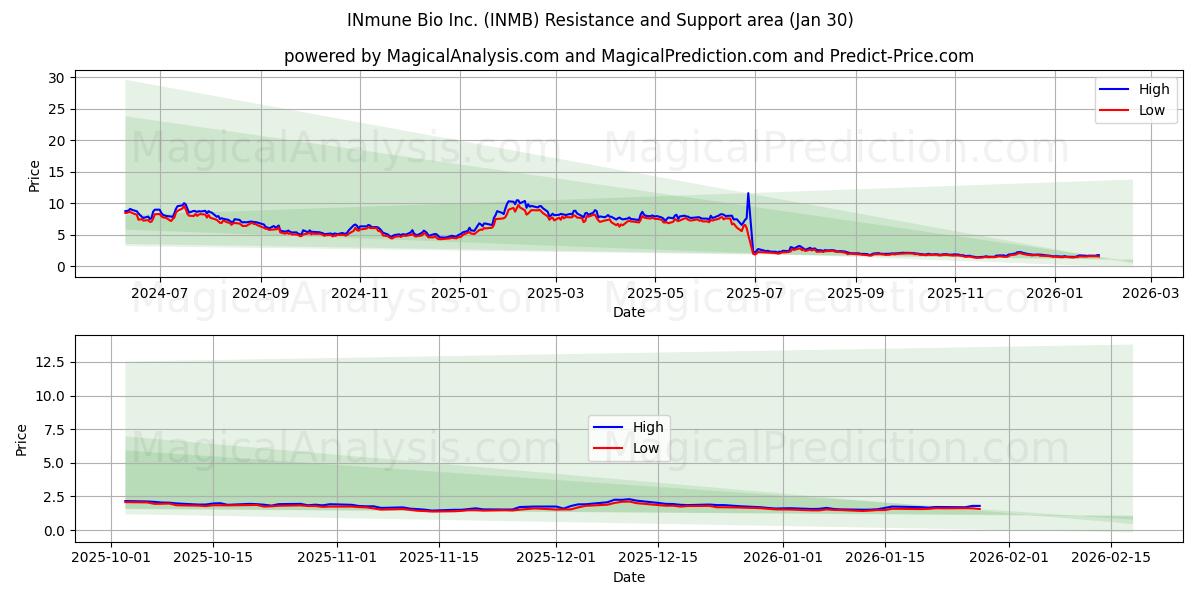Click the '12.5' y-axis label in bottom chart
1200x600 pixels.
click(x=50, y=362)
